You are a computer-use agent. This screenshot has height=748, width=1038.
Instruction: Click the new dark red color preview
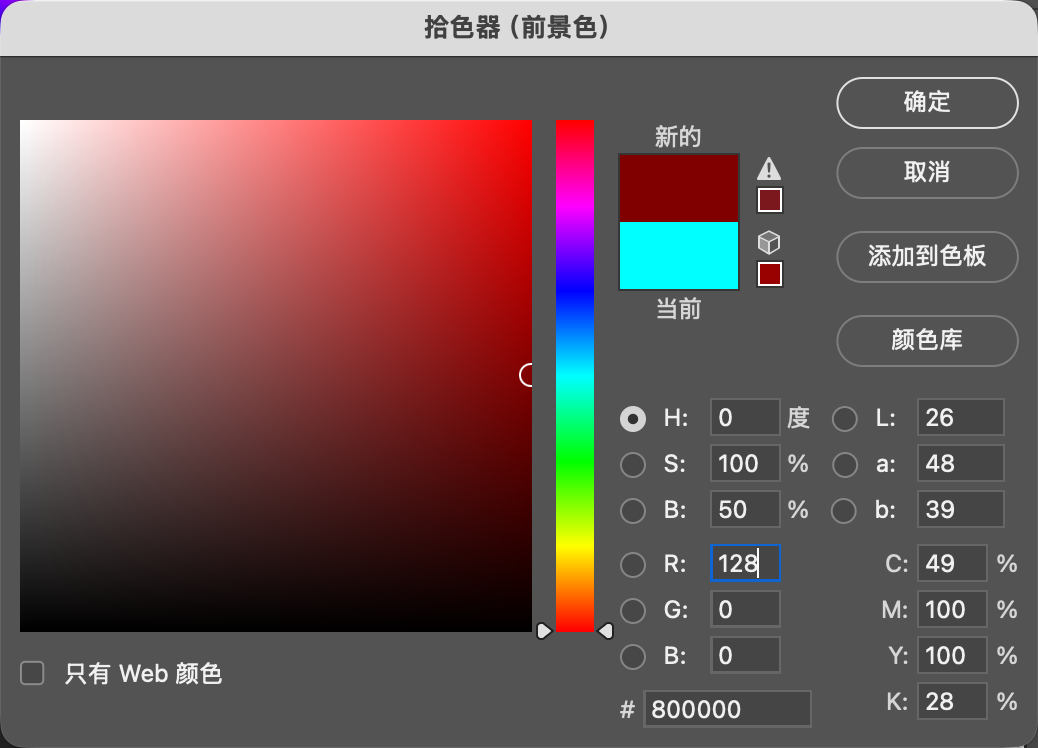tap(679, 187)
